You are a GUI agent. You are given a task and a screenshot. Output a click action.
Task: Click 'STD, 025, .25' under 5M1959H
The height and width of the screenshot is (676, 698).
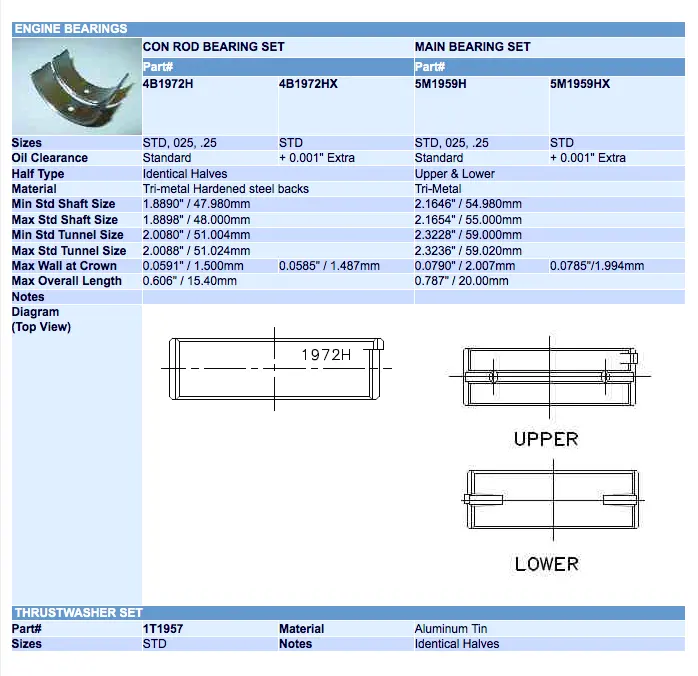452,143
